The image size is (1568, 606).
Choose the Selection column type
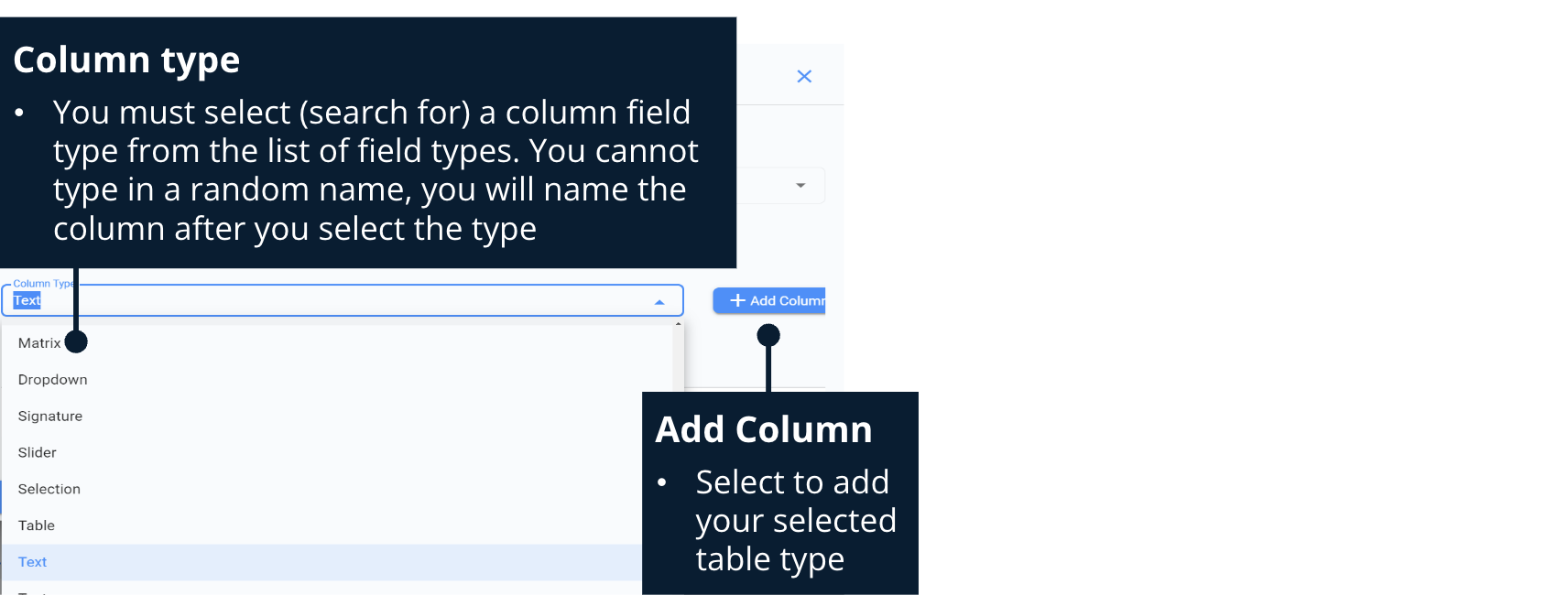pos(49,490)
